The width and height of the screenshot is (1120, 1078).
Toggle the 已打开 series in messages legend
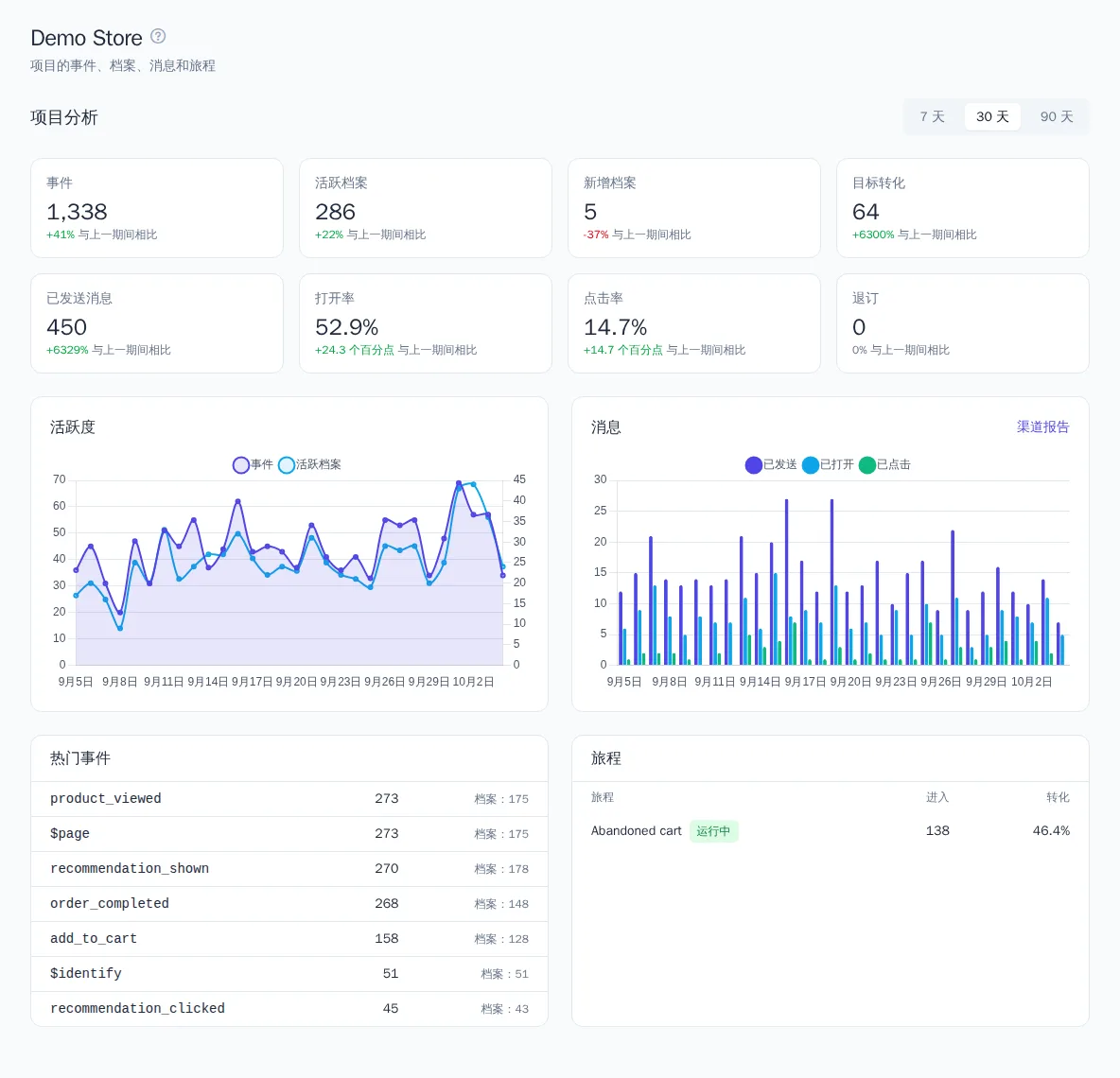click(x=828, y=464)
